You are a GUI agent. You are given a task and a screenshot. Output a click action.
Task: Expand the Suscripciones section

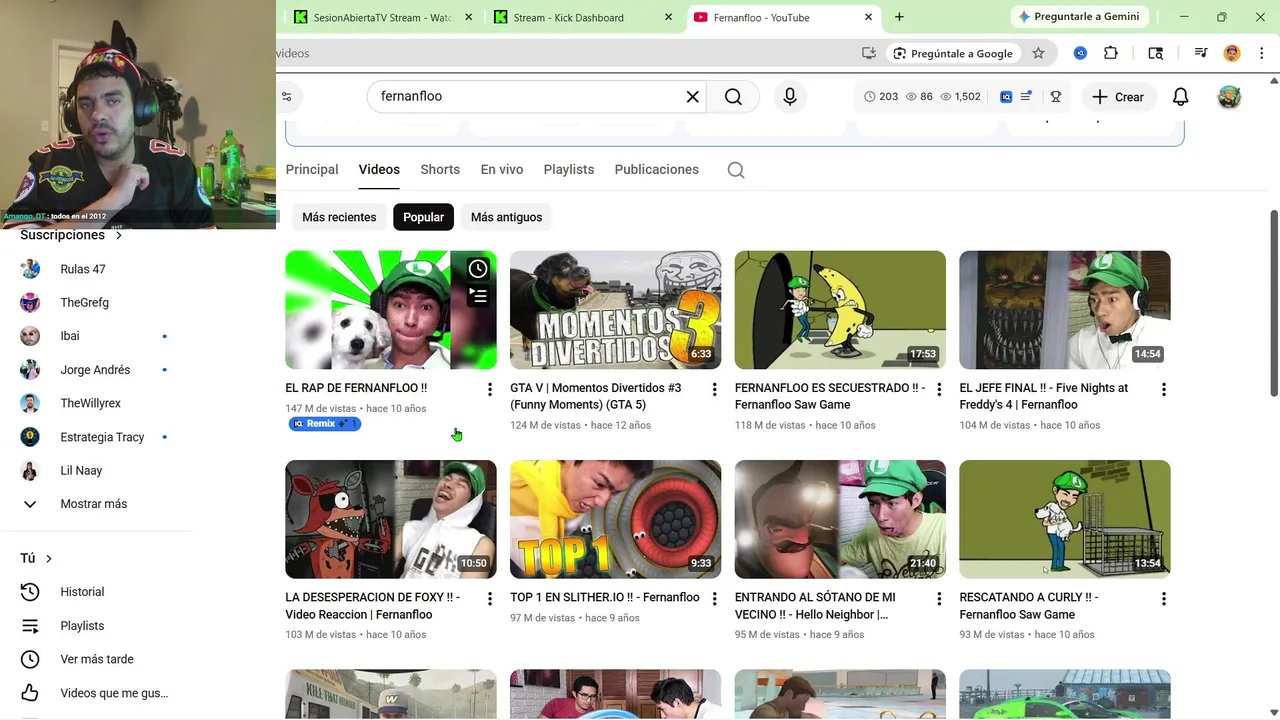click(72, 235)
